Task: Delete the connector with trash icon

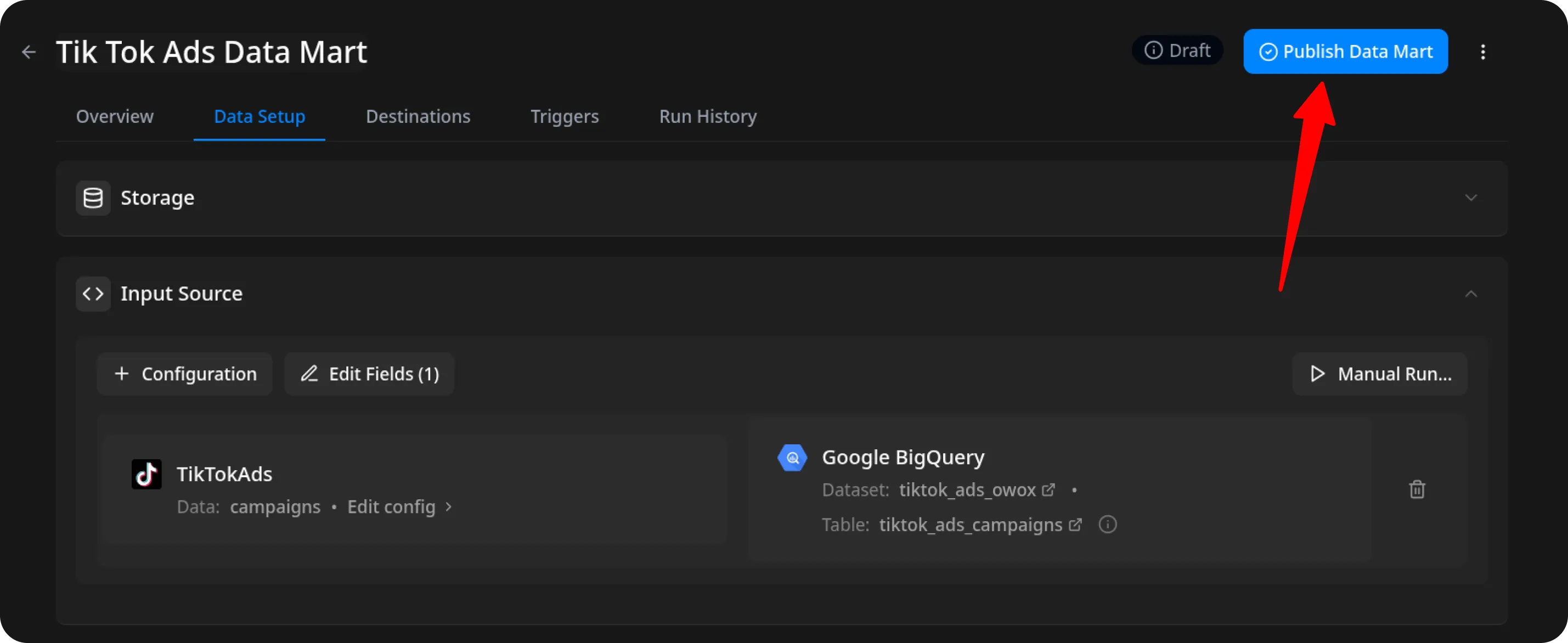Action: pyautogui.click(x=1417, y=489)
